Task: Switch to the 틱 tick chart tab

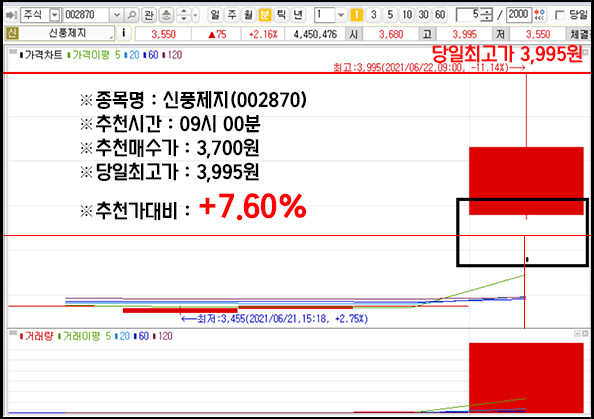Action: (x=281, y=15)
